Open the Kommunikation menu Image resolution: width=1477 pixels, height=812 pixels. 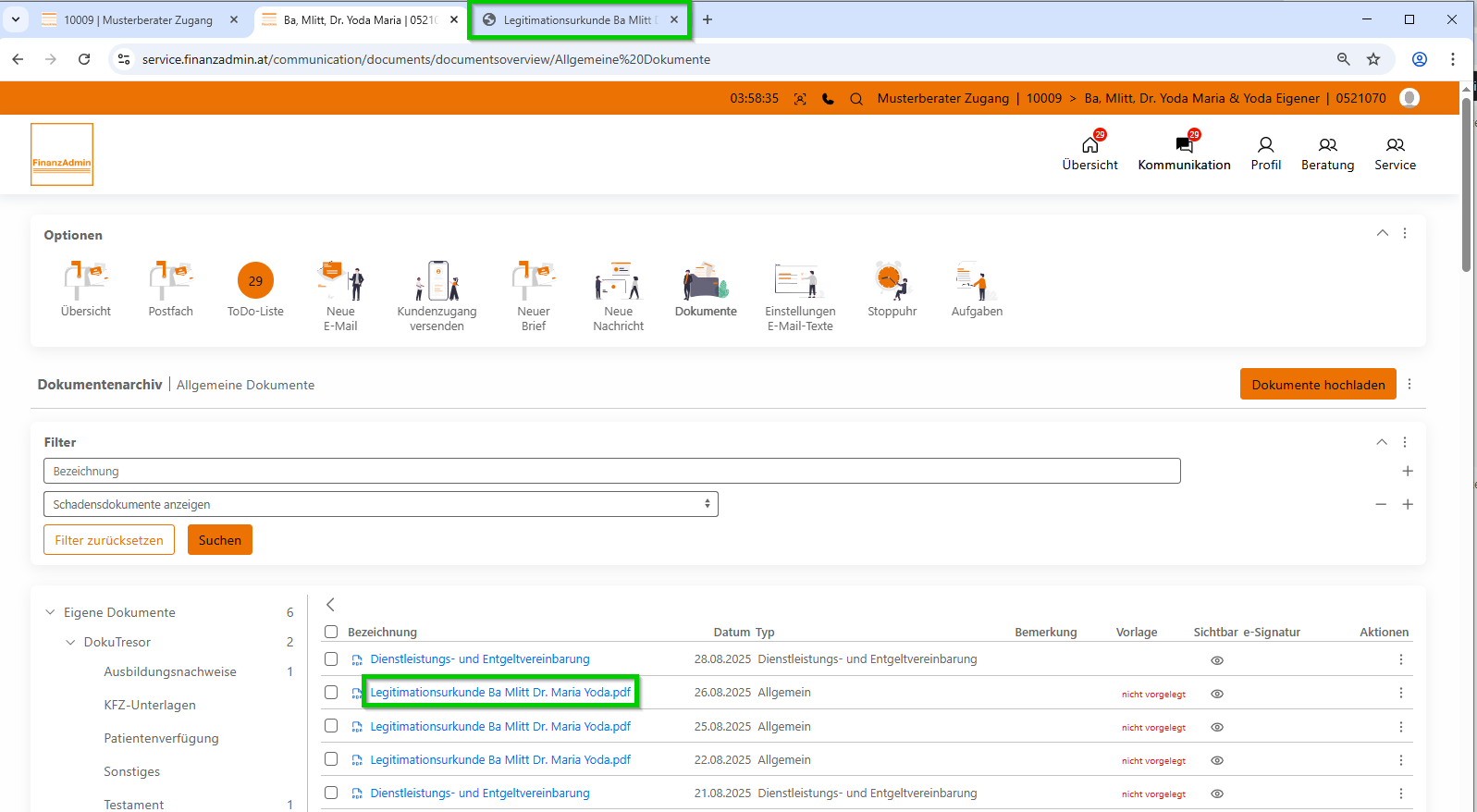[1184, 154]
